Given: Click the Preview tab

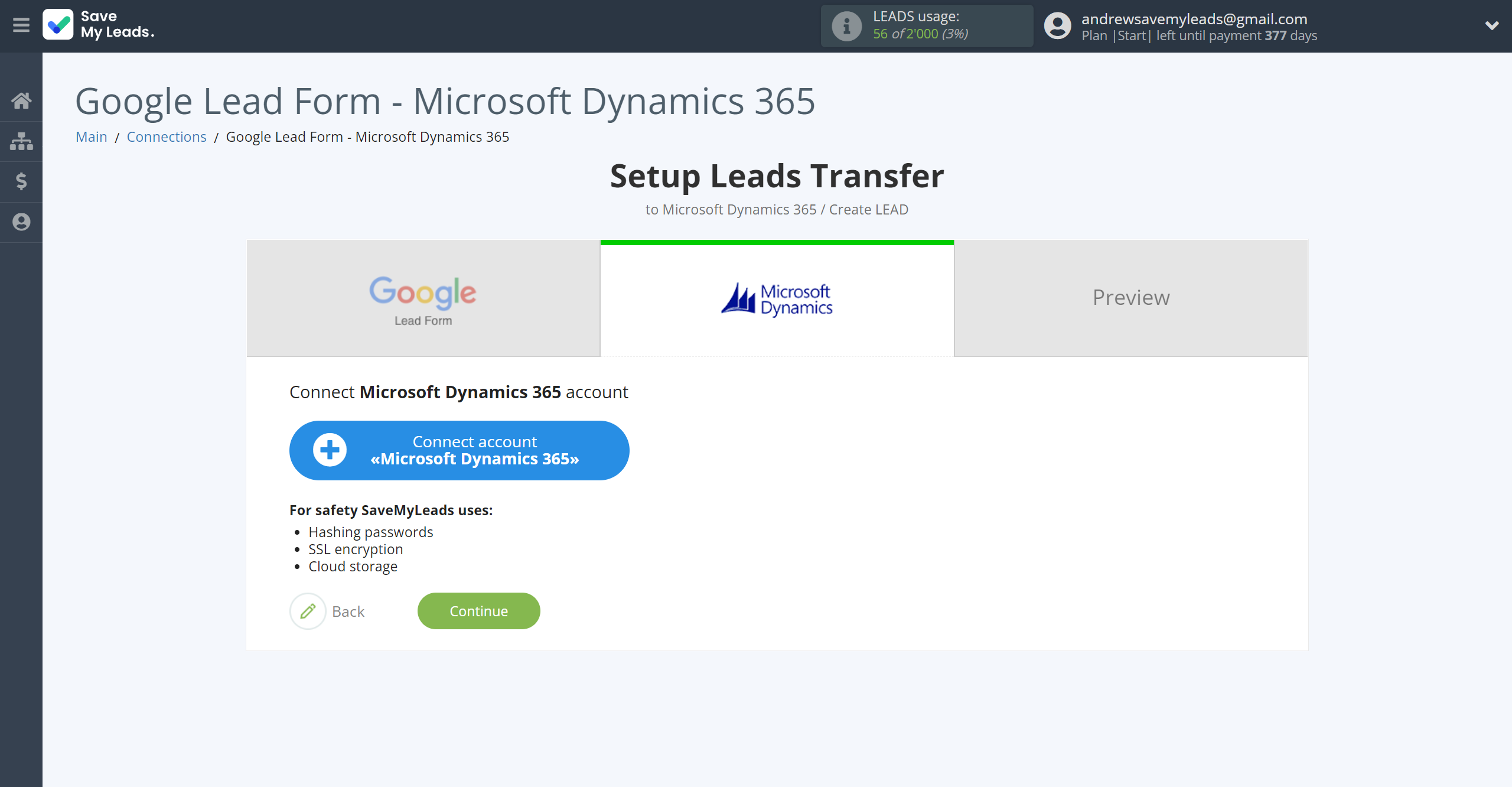Looking at the screenshot, I should pos(1131,297).
